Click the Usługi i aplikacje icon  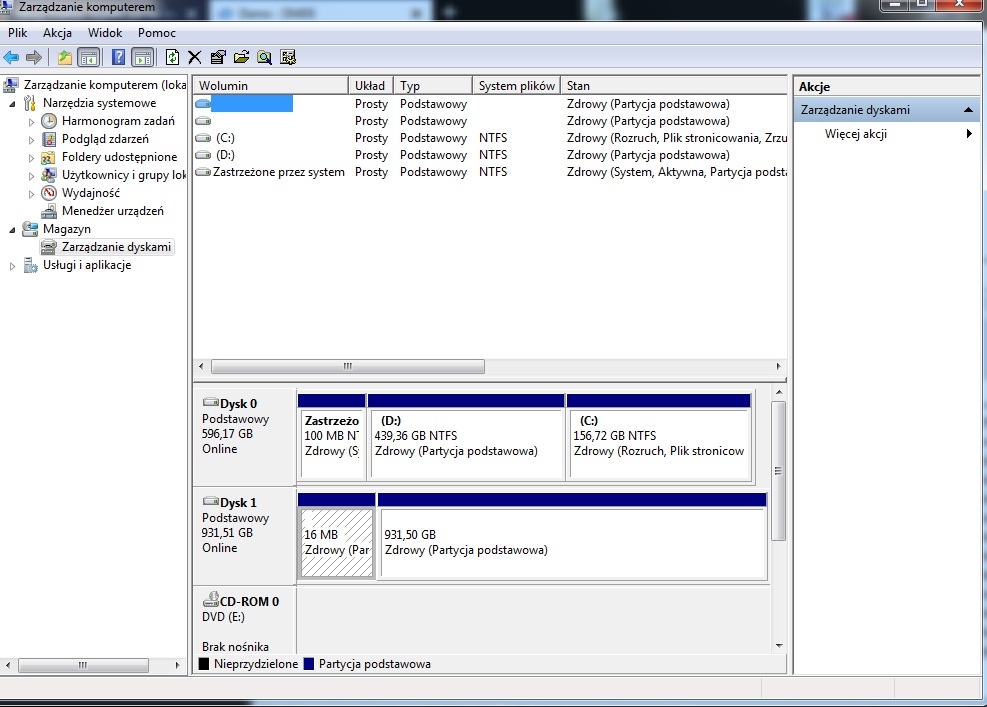30,265
